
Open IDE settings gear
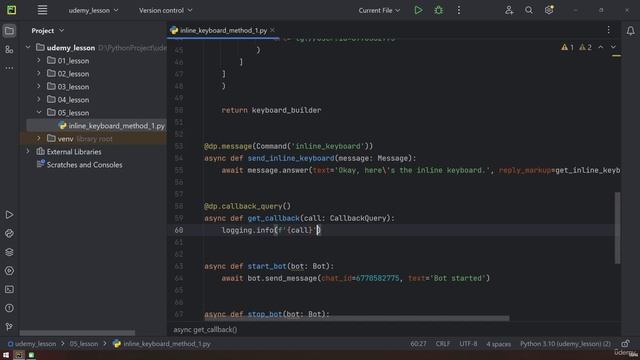tap(549, 10)
